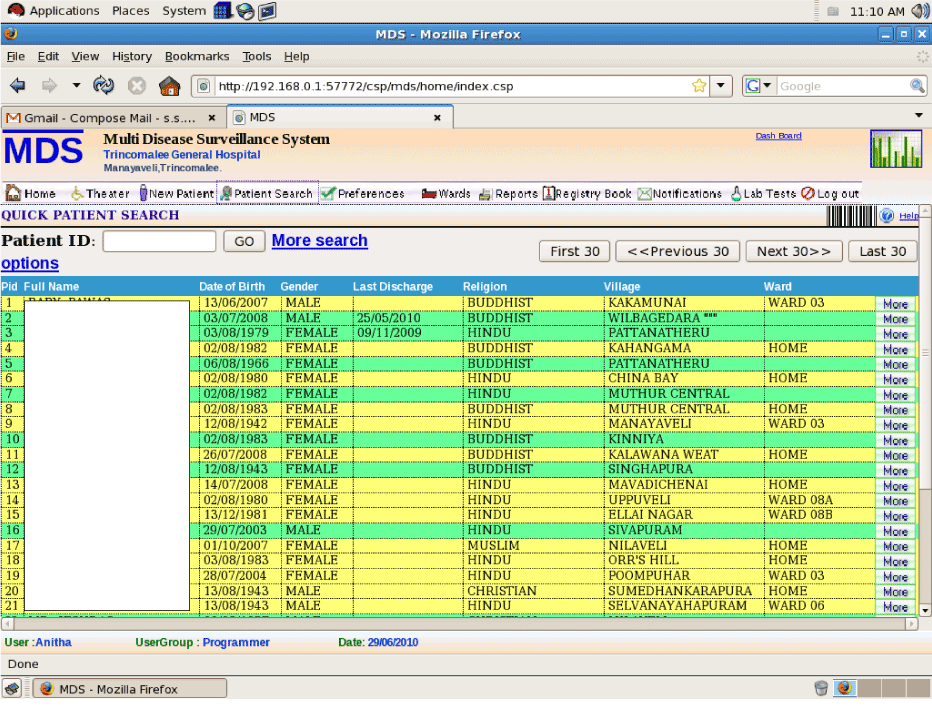Open the Bookmarks menu

click(197, 57)
